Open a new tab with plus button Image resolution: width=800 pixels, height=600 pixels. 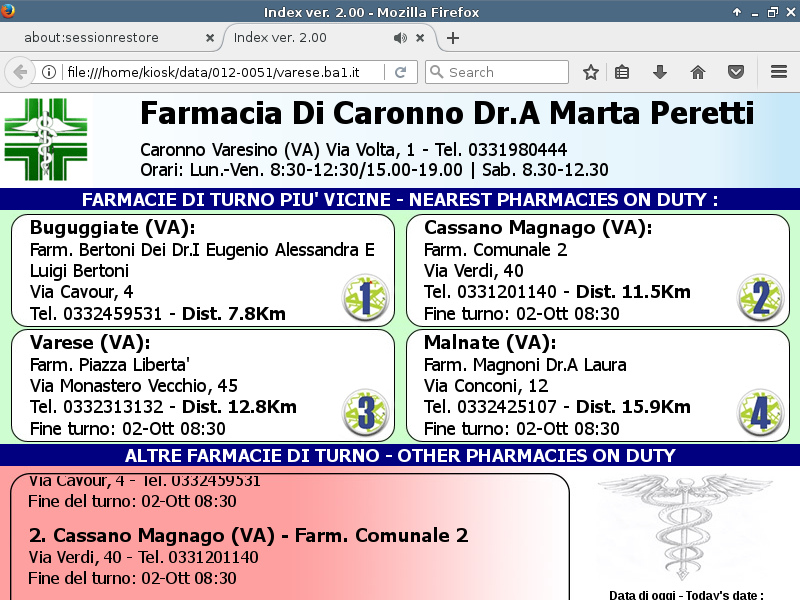pyautogui.click(x=453, y=38)
